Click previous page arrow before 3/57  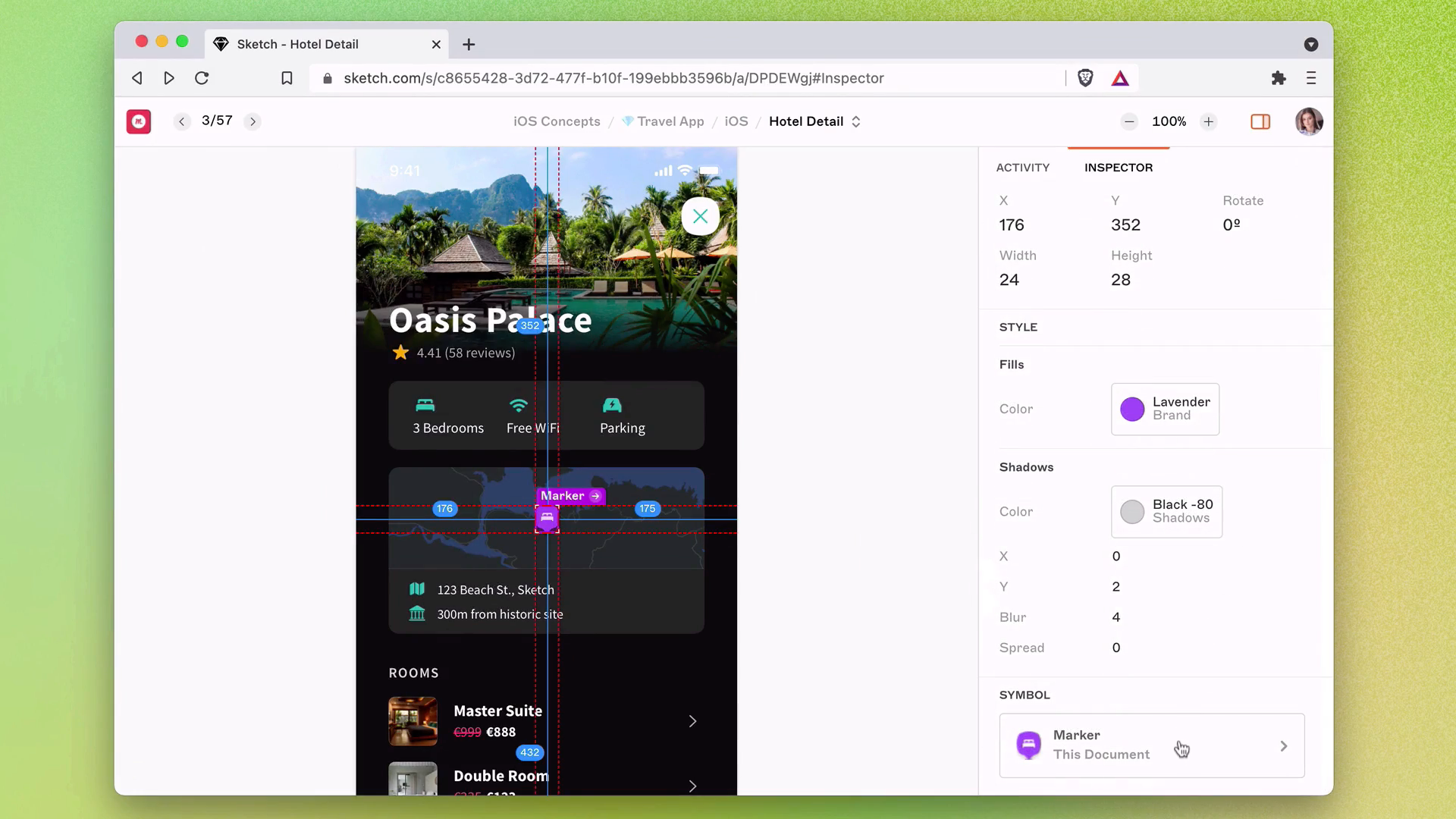click(x=181, y=121)
